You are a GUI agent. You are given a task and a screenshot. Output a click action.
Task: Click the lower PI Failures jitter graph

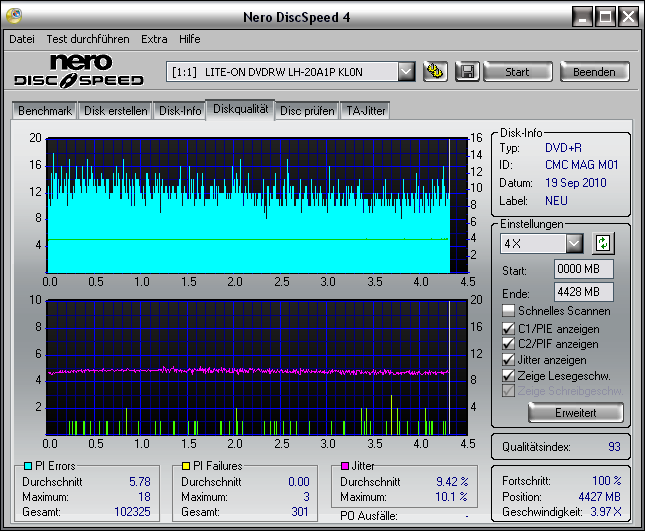(257, 367)
